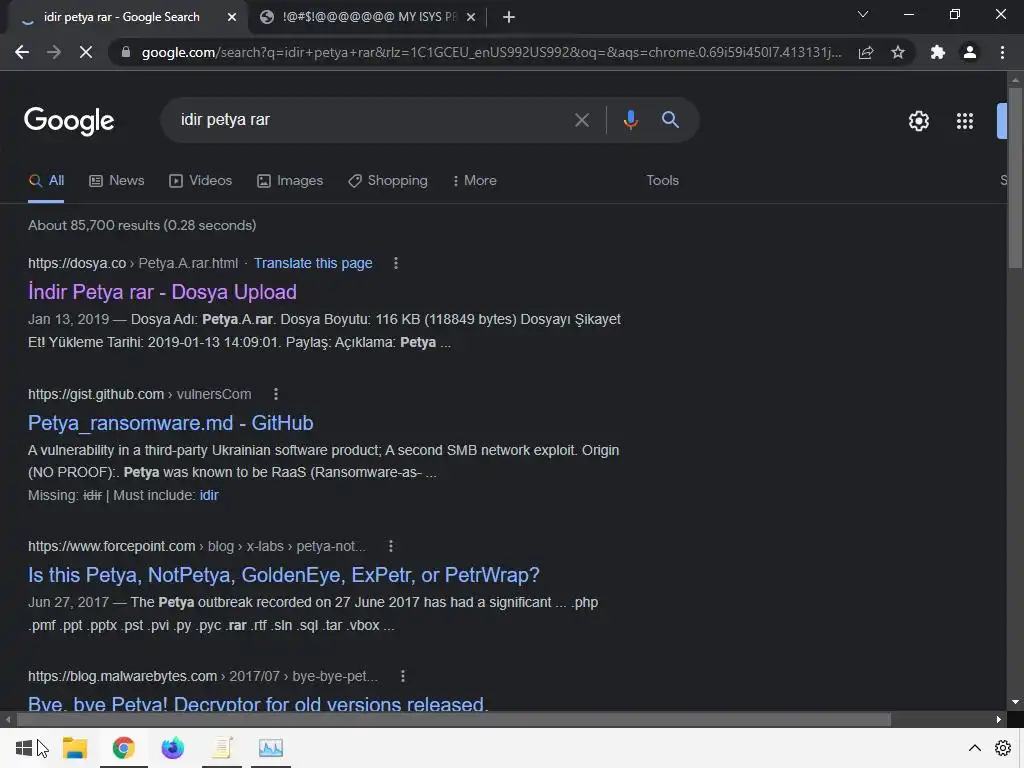Open the Google apps grid
This screenshot has width=1024, height=768.
point(965,121)
